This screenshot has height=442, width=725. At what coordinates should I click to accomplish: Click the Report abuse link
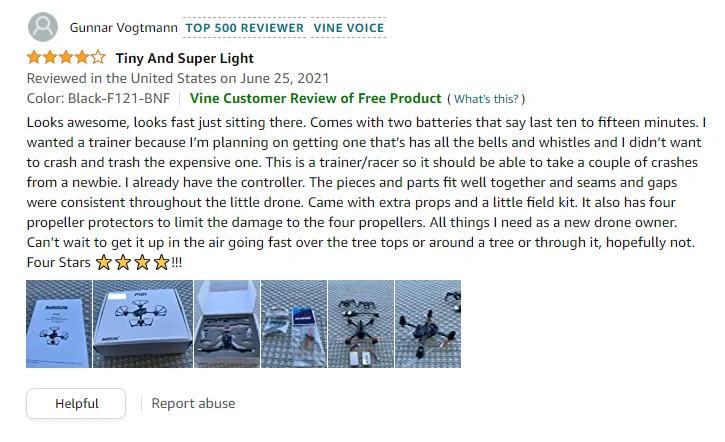coord(193,404)
